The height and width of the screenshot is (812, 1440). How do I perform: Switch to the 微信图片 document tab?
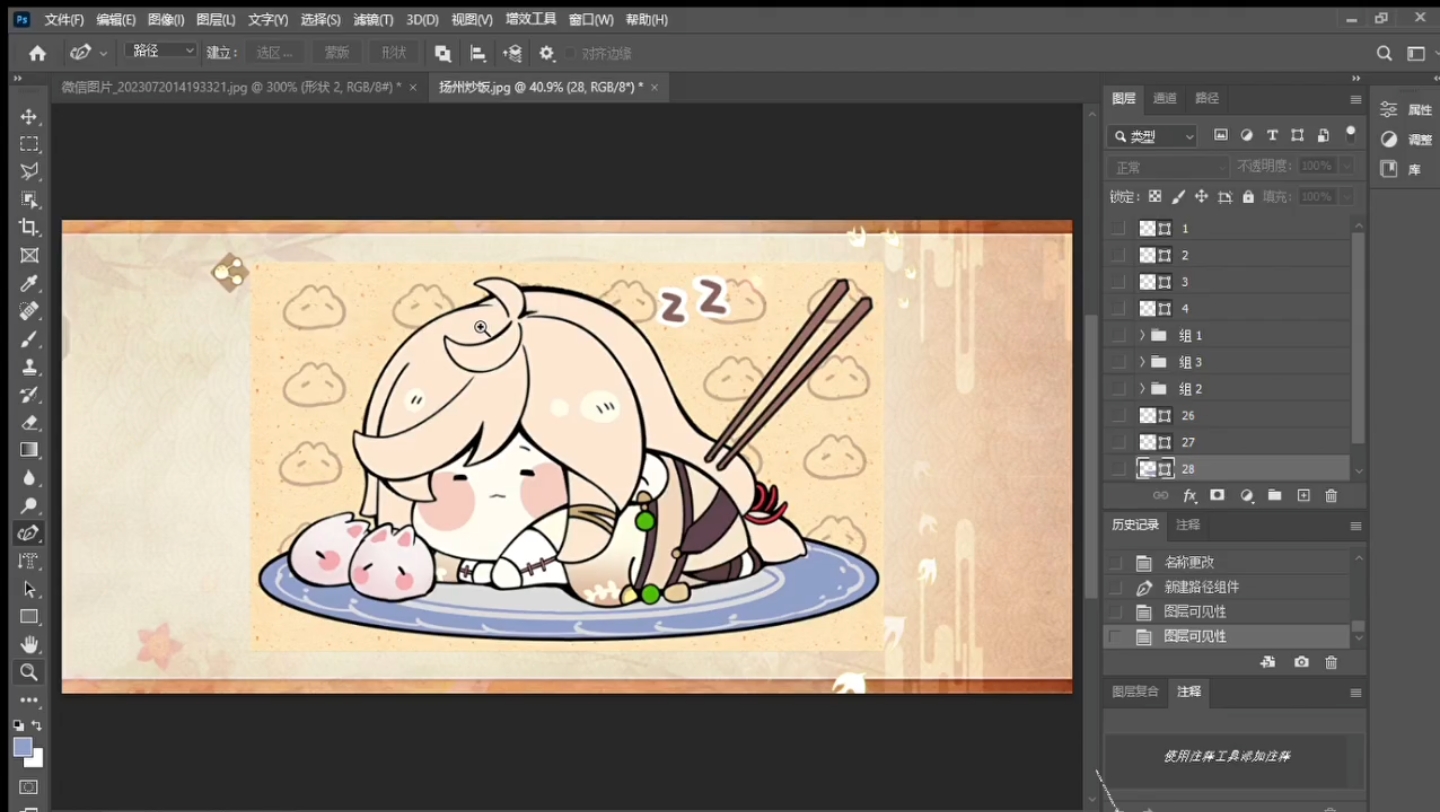pos(231,88)
